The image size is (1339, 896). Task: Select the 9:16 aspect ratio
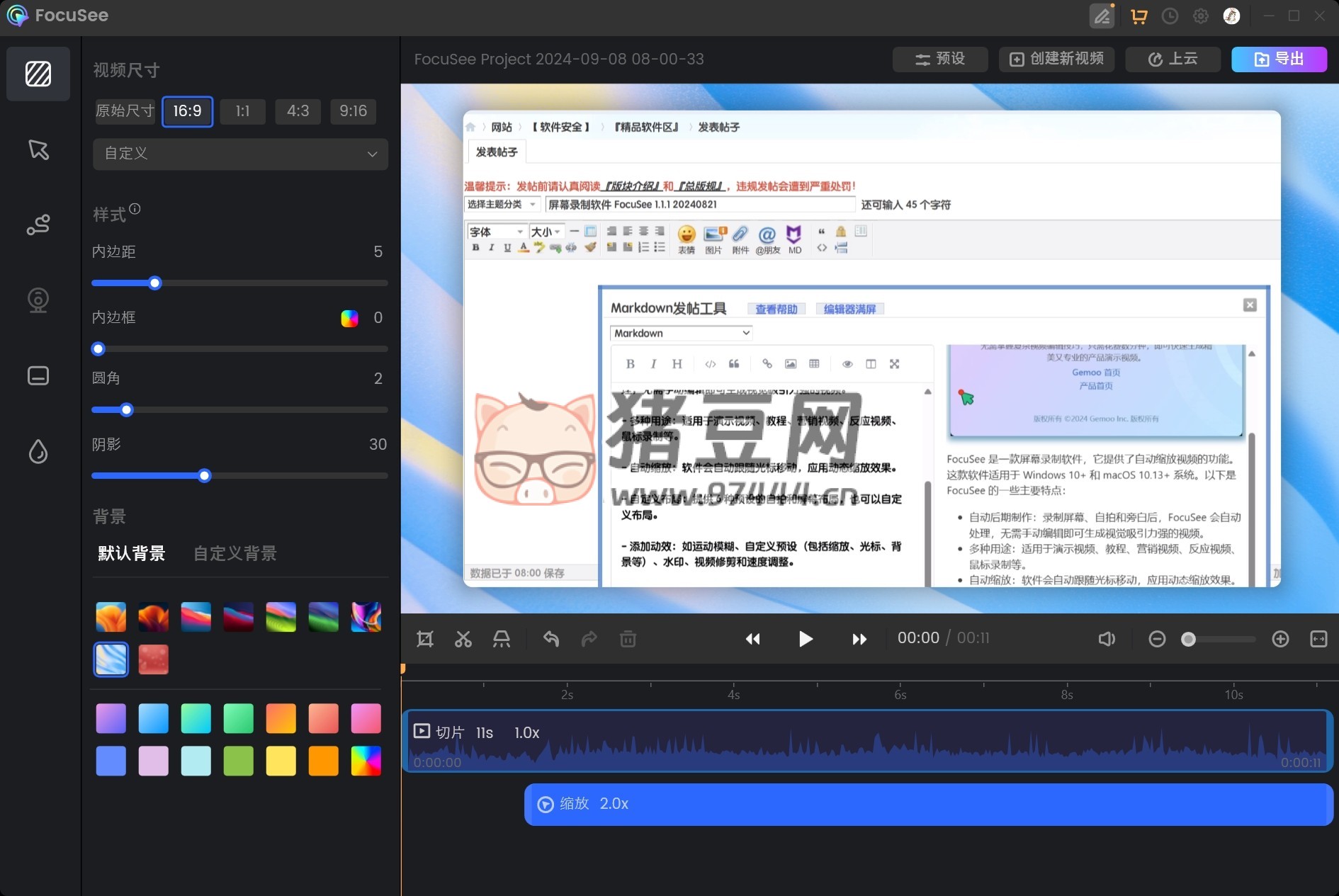point(353,111)
